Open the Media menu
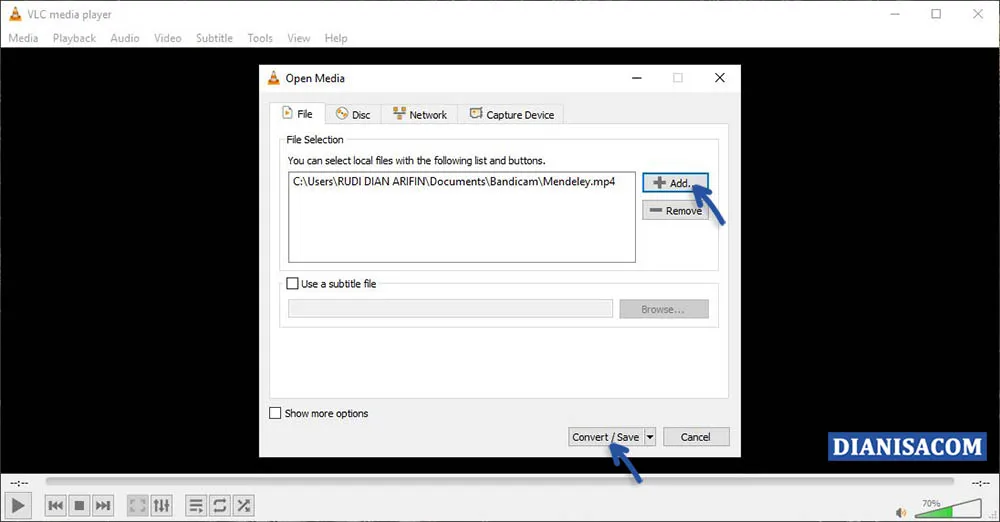1000x522 pixels. [x=23, y=38]
